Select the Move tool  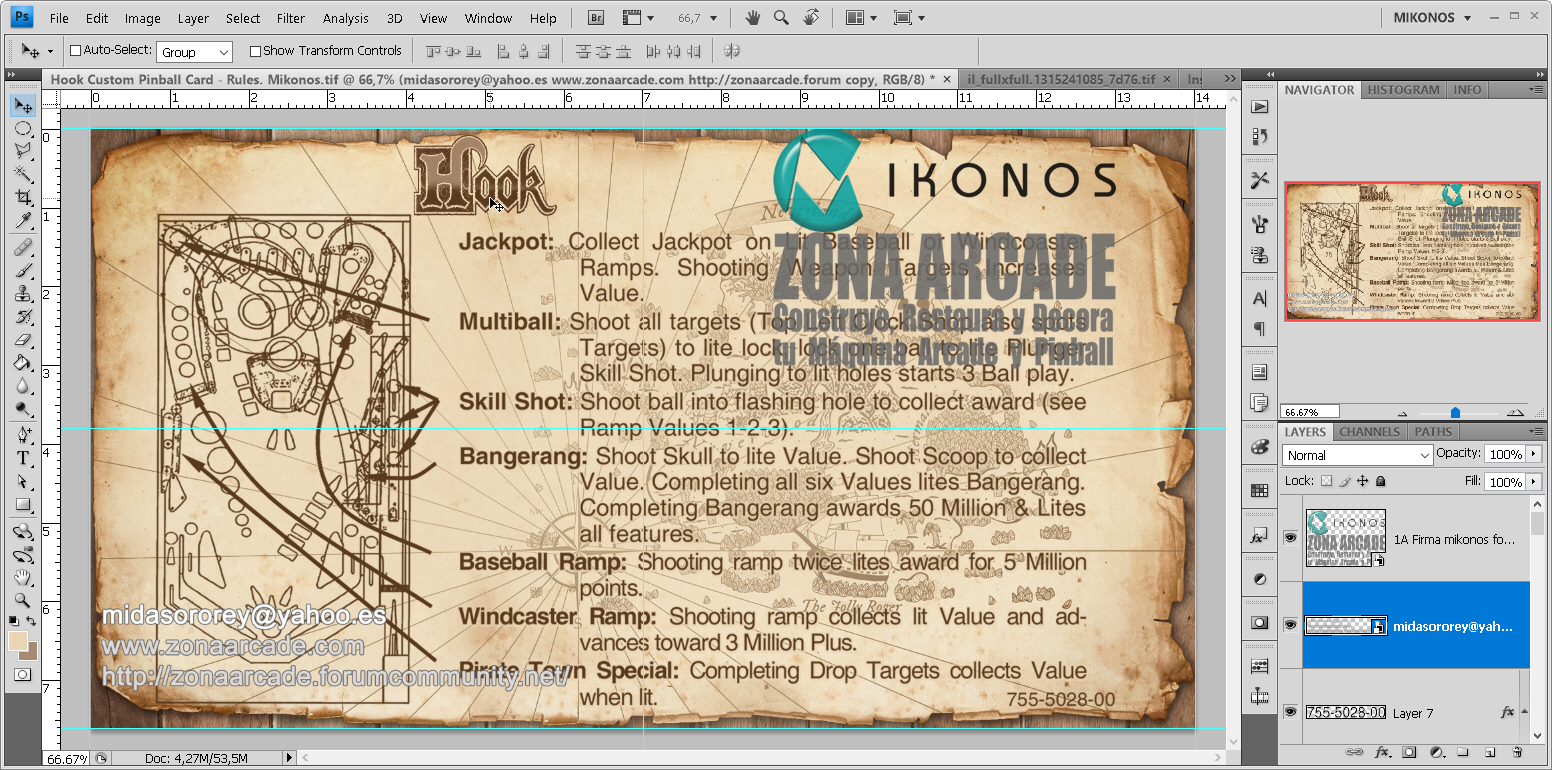point(23,104)
